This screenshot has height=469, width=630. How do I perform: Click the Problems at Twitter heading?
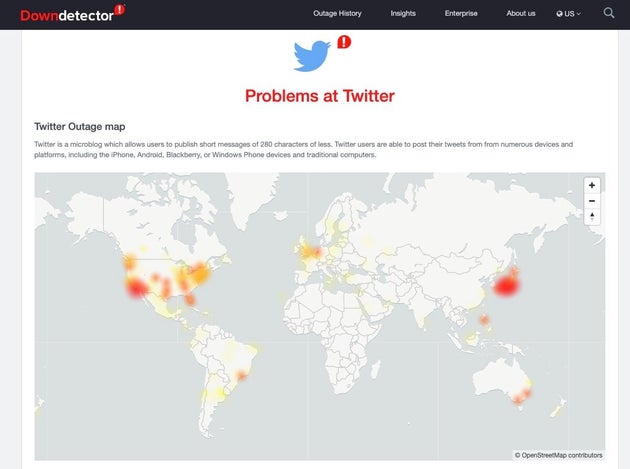tap(320, 96)
